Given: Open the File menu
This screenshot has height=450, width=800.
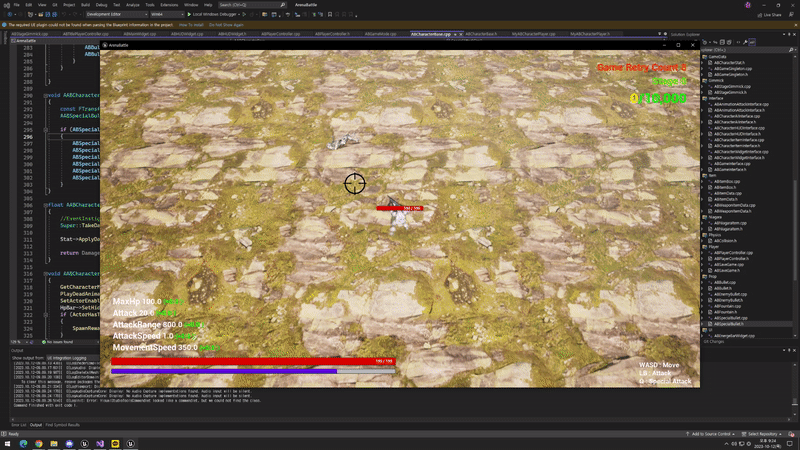Looking at the screenshot, I should (x=16, y=5).
